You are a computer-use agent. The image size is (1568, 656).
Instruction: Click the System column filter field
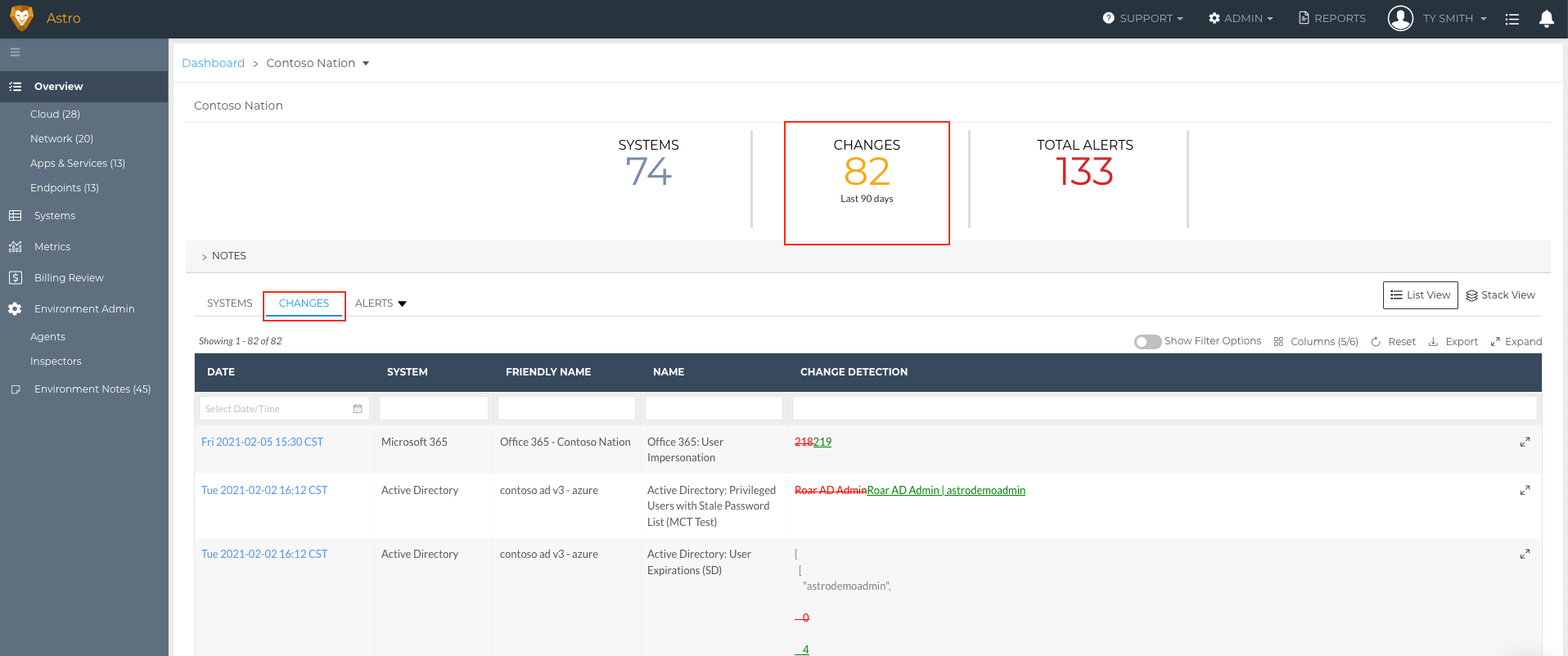pos(434,408)
